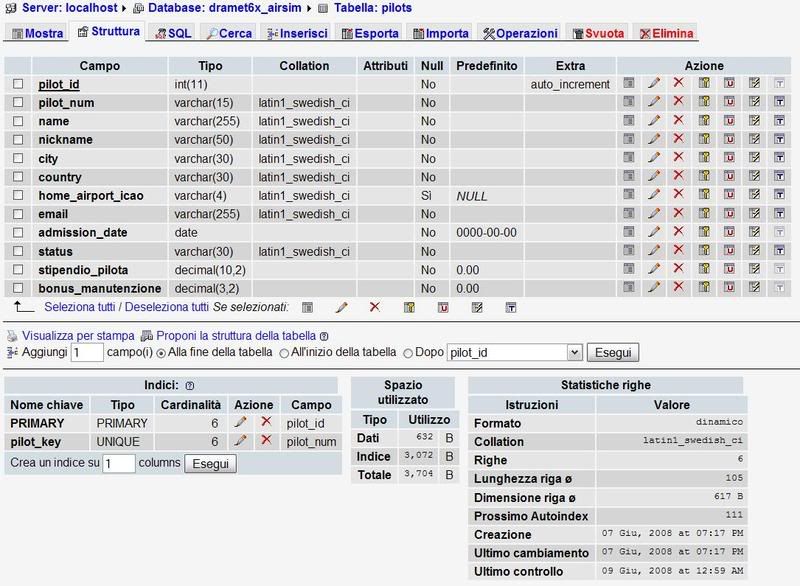Open the Dopo pilot_id field dropdown
Image resolution: width=800 pixels, height=586 pixels.
point(515,352)
